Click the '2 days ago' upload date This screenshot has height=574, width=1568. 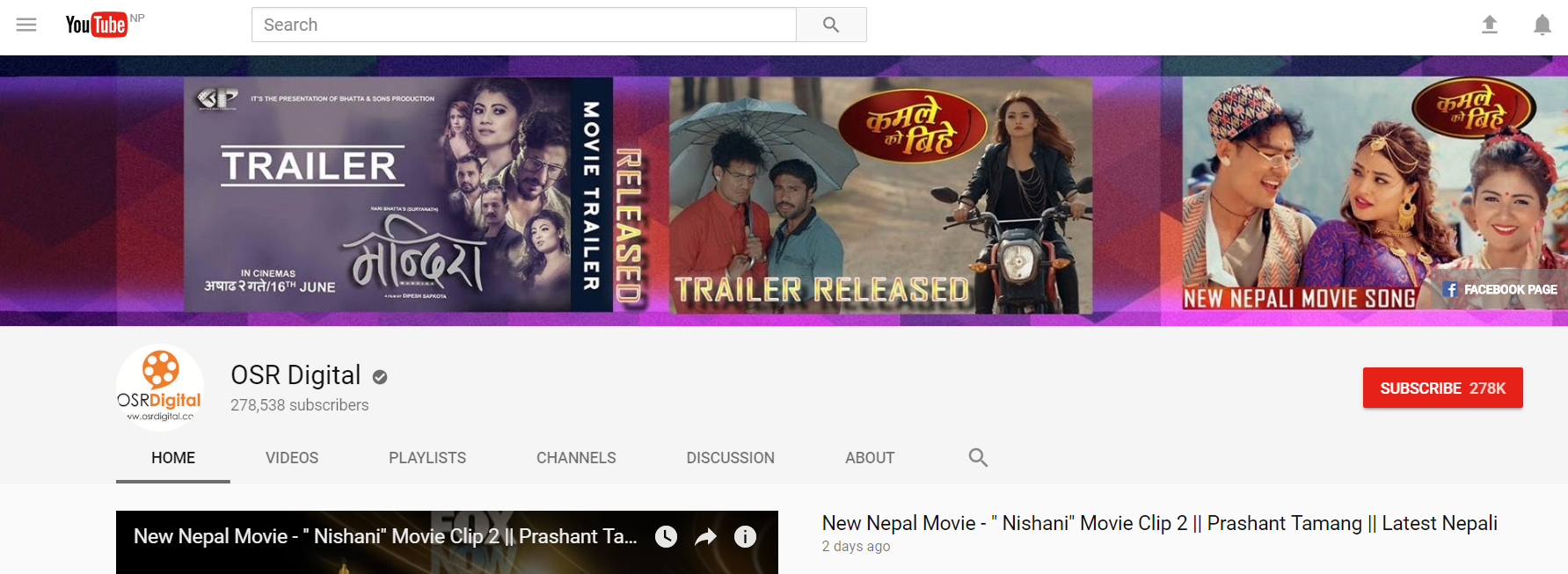tap(856, 547)
